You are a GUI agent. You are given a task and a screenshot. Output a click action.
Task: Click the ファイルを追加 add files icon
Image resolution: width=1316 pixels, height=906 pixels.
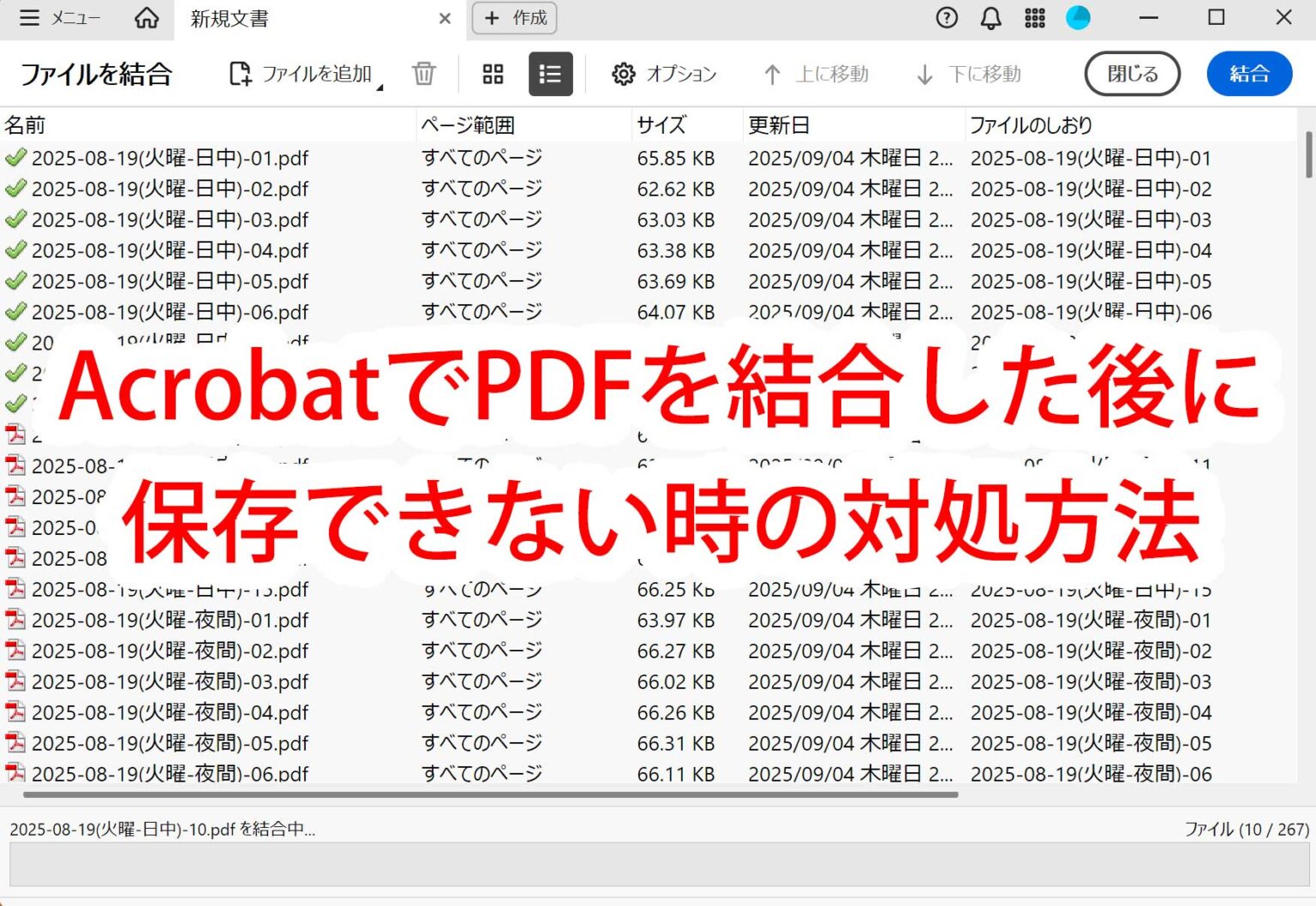tap(241, 74)
